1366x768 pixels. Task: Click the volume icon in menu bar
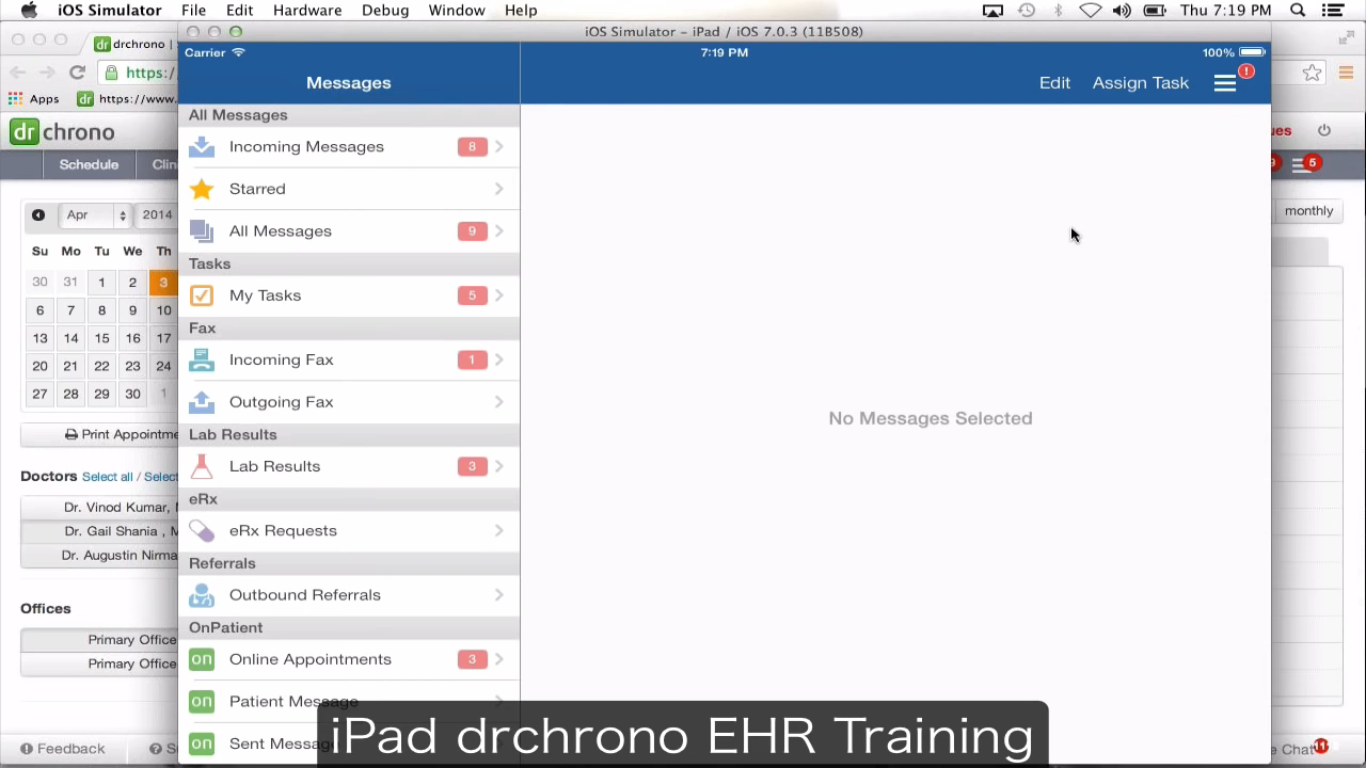point(1122,10)
